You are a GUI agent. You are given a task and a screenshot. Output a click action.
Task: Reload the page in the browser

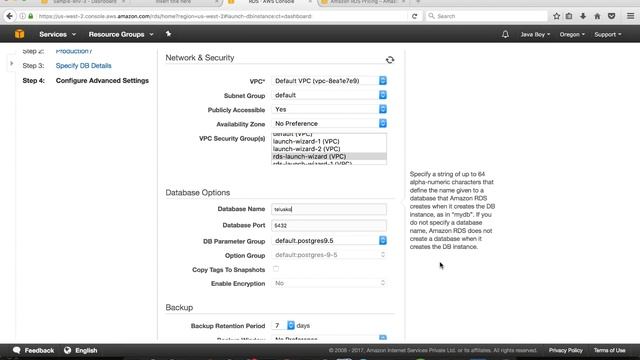[414, 16]
